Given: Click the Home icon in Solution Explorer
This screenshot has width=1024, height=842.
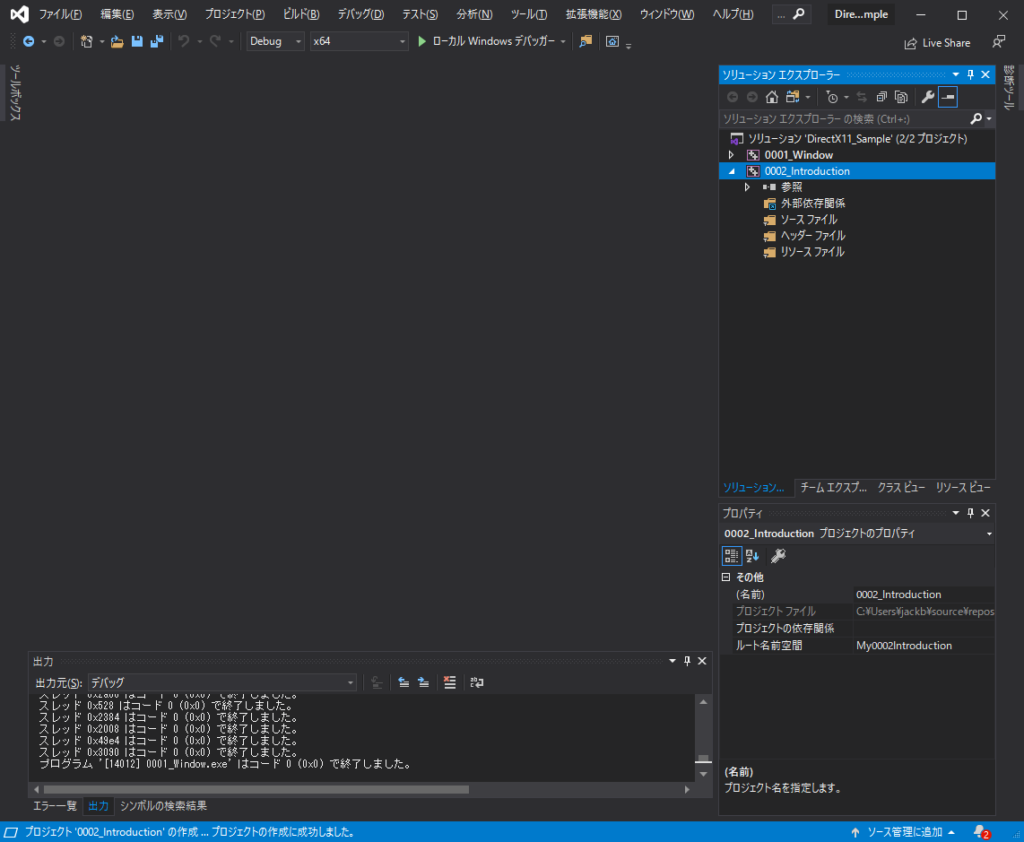Looking at the screenshot, I should click(771, 96).
